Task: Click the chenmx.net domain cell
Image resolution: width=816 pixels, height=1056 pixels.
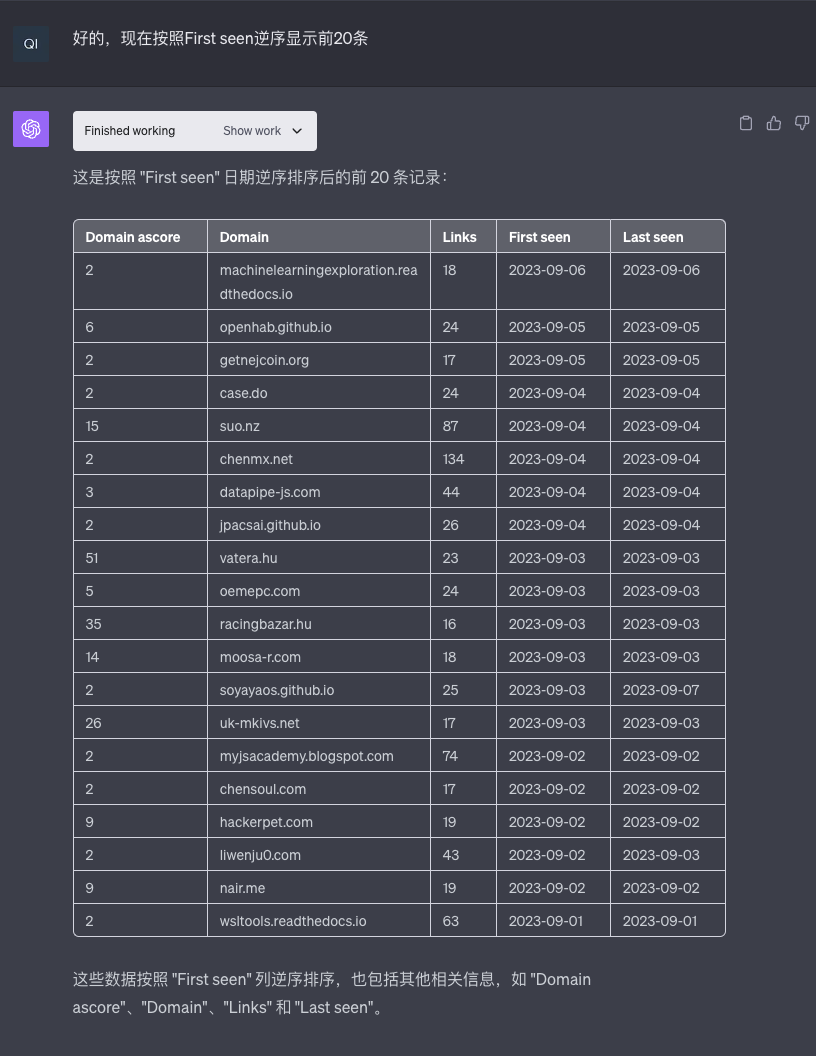Action: click(x=256, y=459)
